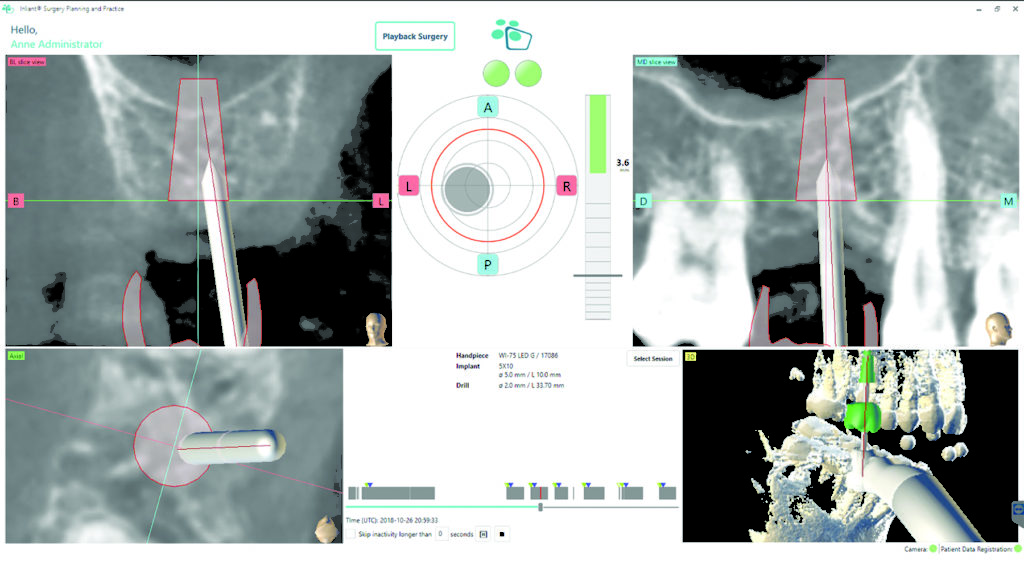Screen dimensions: 1024x563
Task: Click the P posterior marker on the target
Action: click(488, 265)
